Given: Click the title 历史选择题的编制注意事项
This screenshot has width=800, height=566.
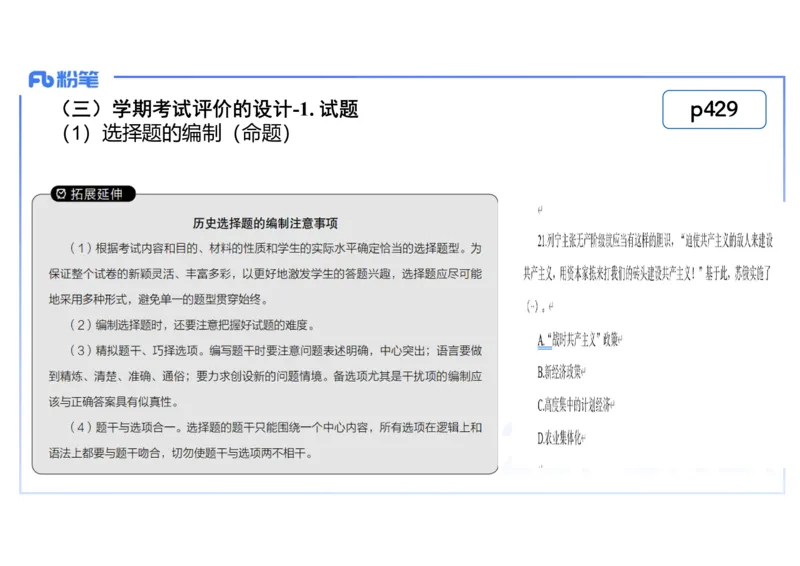Looking at the screenshot, I should point(265,223).
